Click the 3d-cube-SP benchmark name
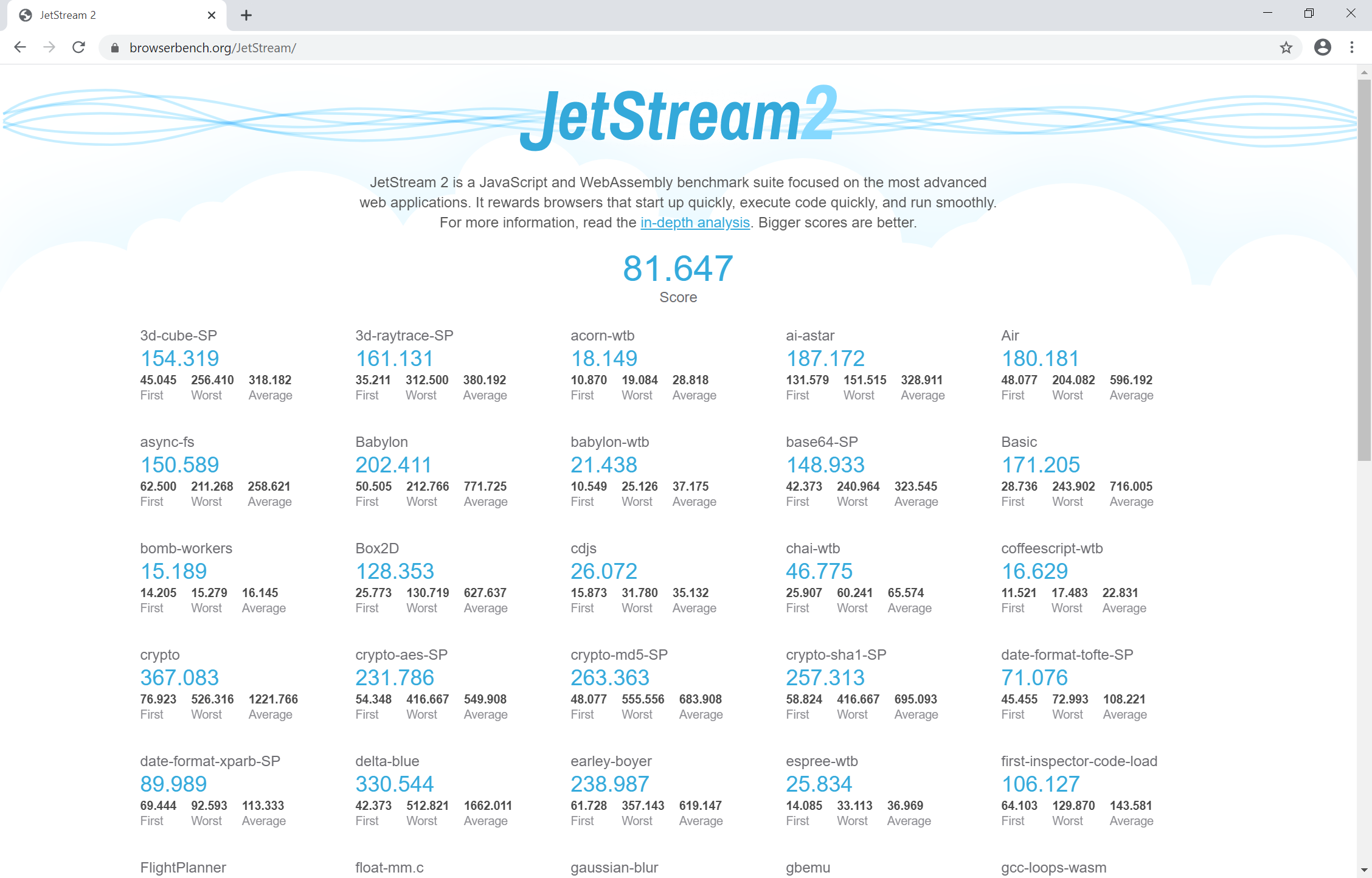Image resolution: width=1372 pixels, height=878 pixels. (178, 336)
